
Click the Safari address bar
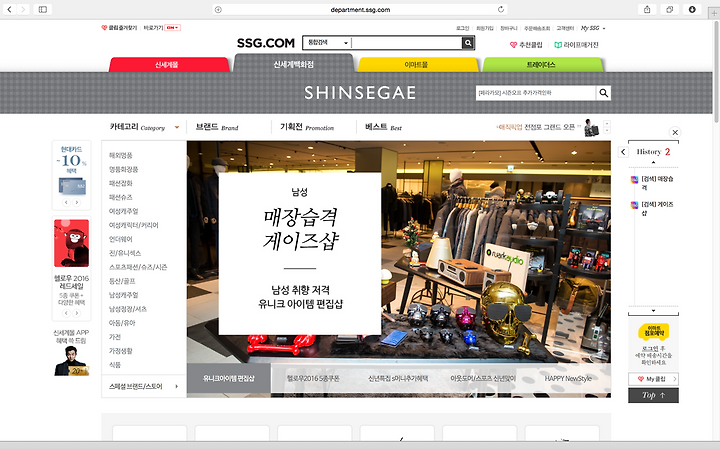(x=360, y=9)
